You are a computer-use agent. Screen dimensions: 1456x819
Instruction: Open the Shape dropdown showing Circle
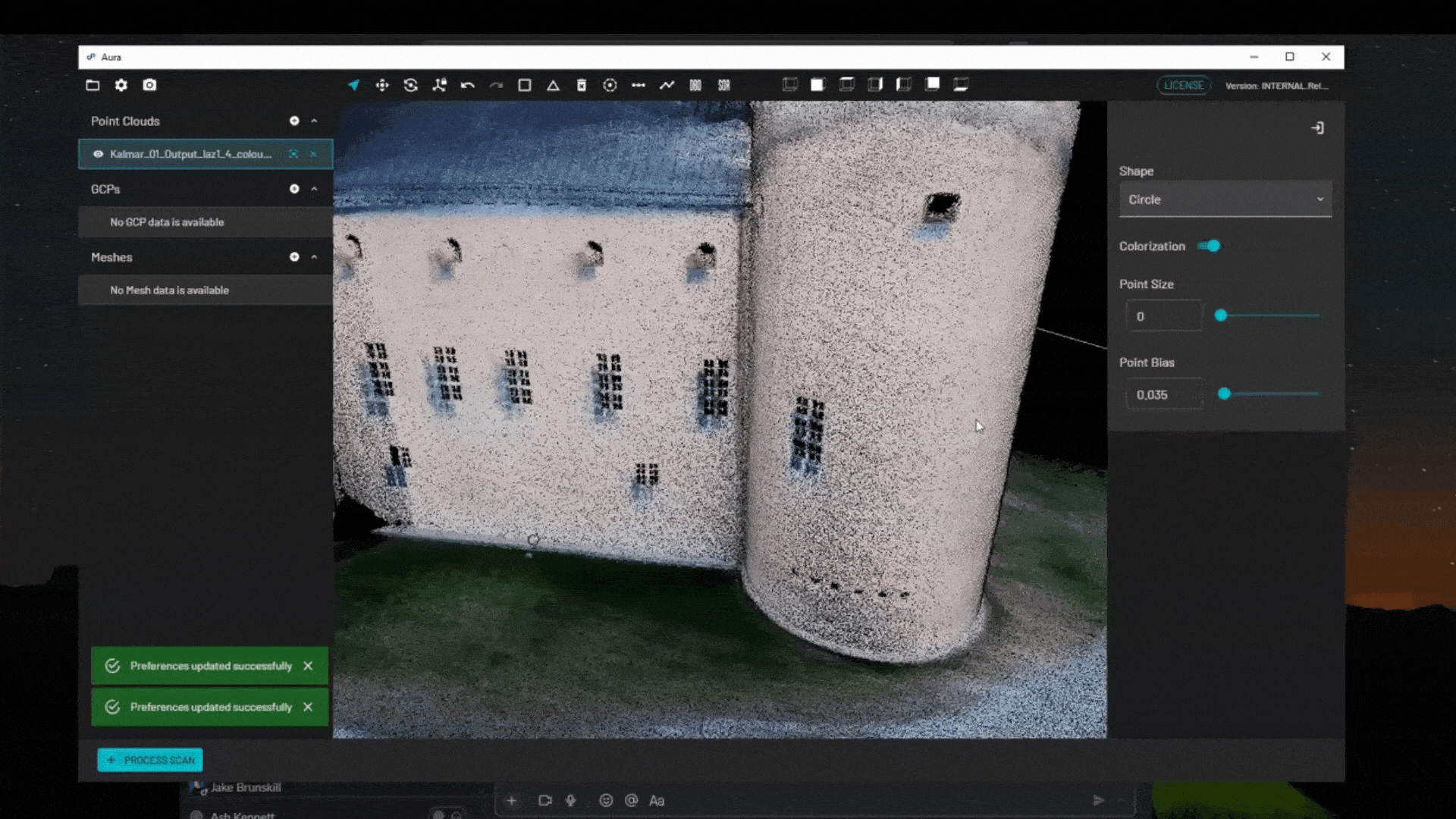(x=1225, y=199)
